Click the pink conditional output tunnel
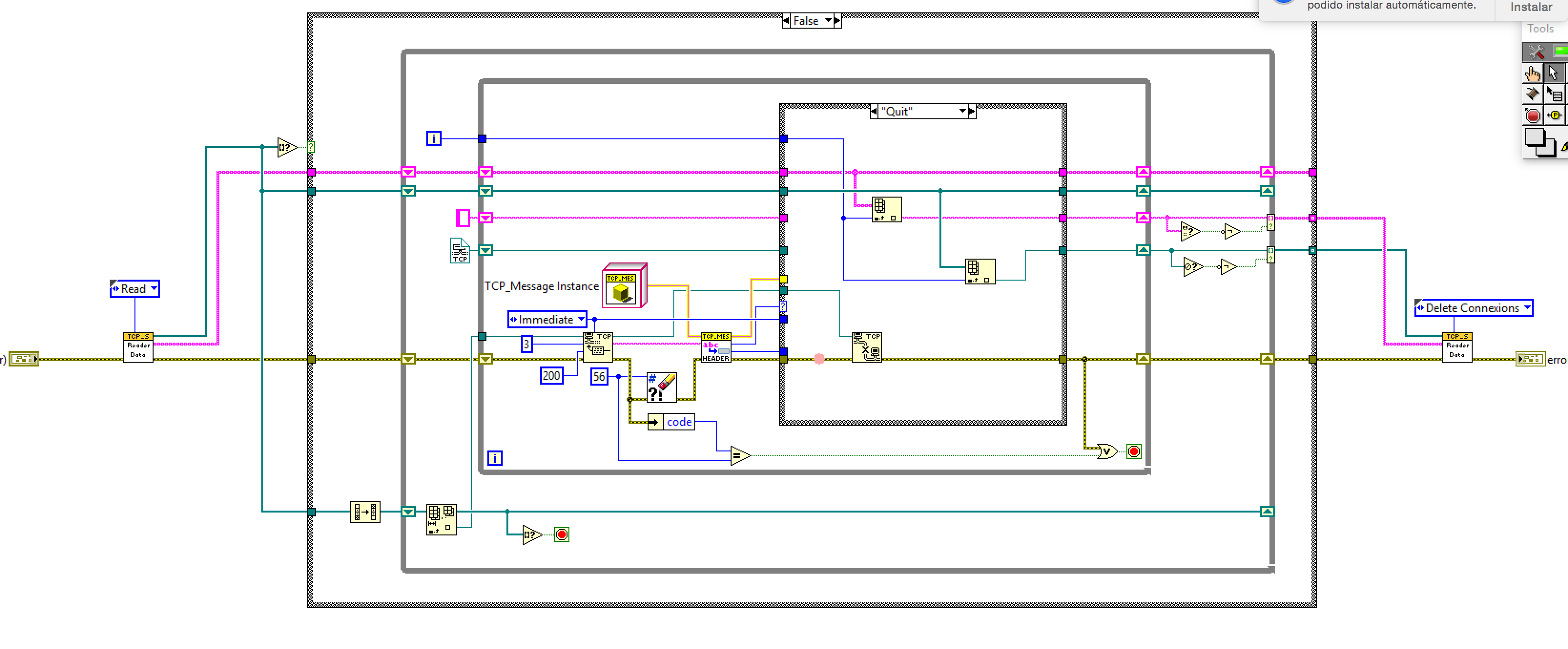 click(1270, 222)
